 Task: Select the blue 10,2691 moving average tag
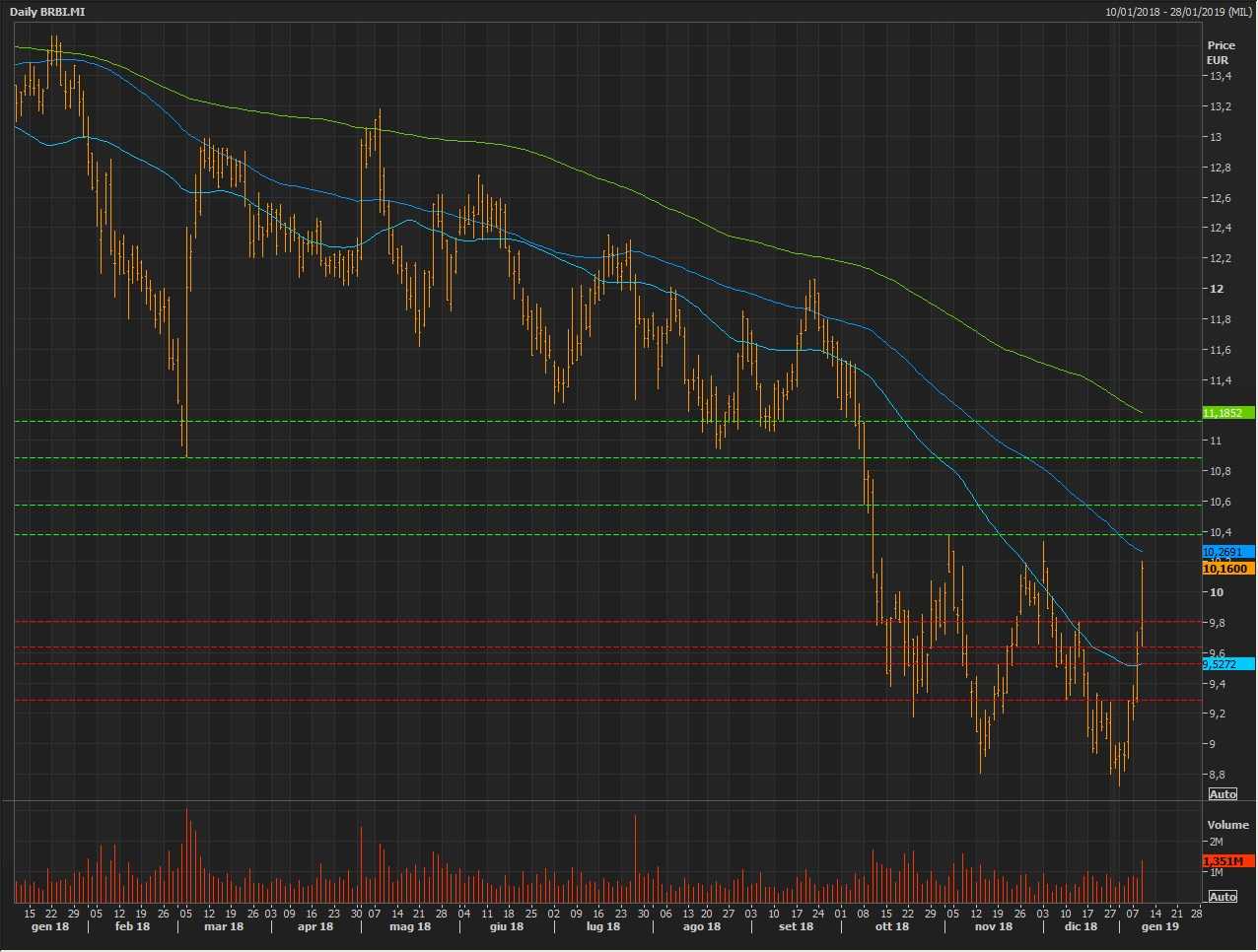[x=1228, y=552]
